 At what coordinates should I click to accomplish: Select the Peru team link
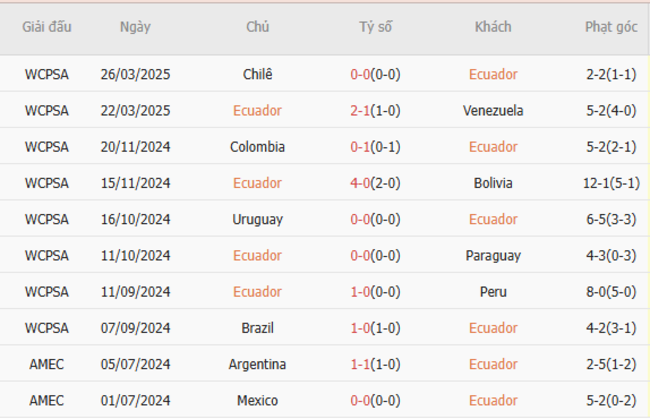493,292
